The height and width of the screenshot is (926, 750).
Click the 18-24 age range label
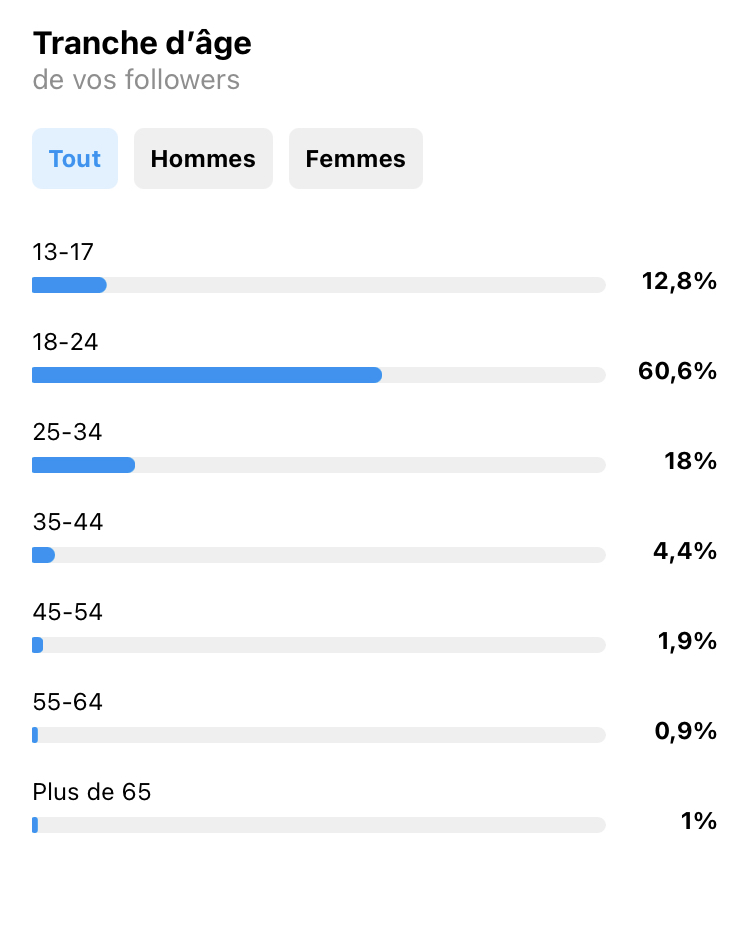click(x=66, y=342)
